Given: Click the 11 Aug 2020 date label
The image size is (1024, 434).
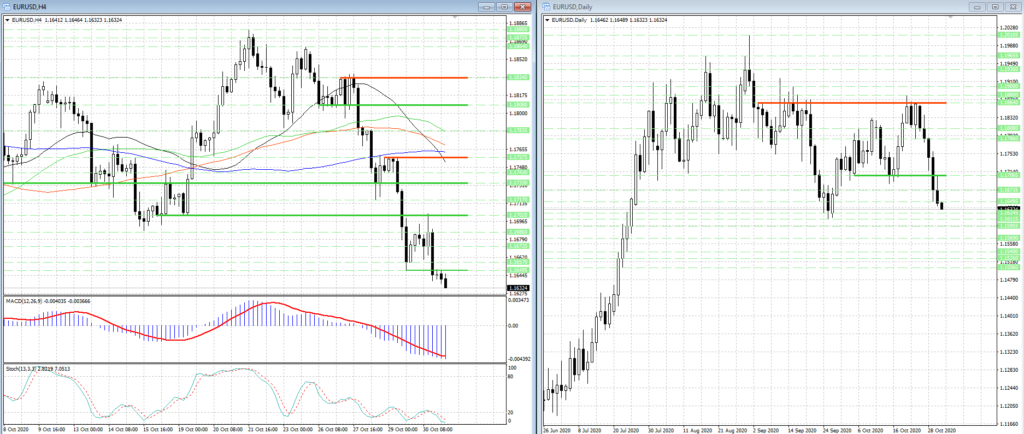Looking at the screenshot, I should coord(697,429).
